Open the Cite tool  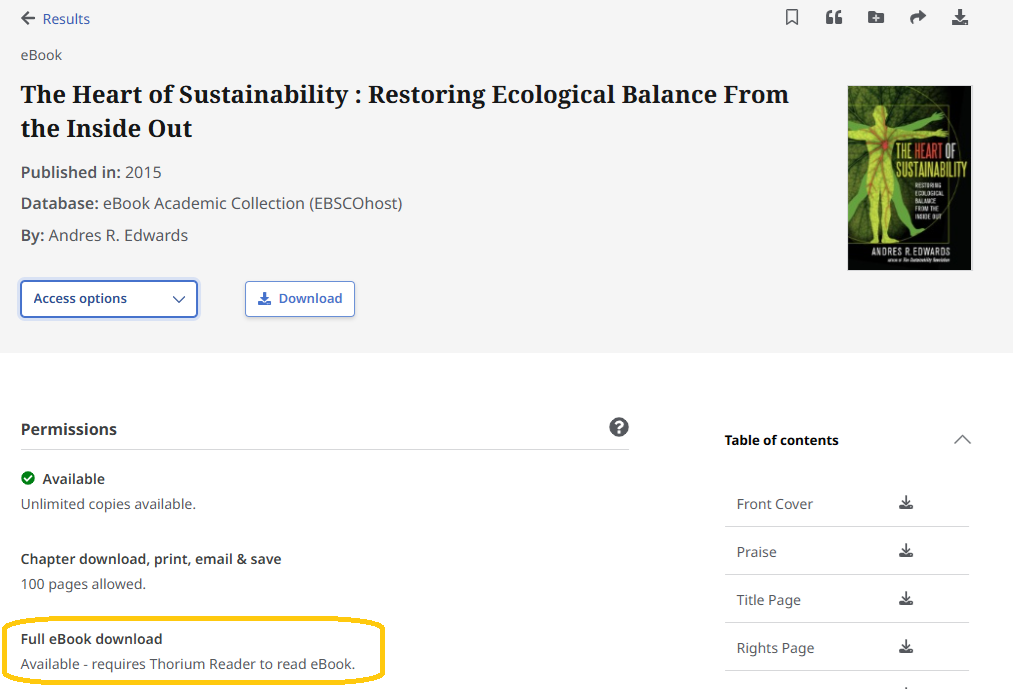pyautogui.click(x=834, y=17)
